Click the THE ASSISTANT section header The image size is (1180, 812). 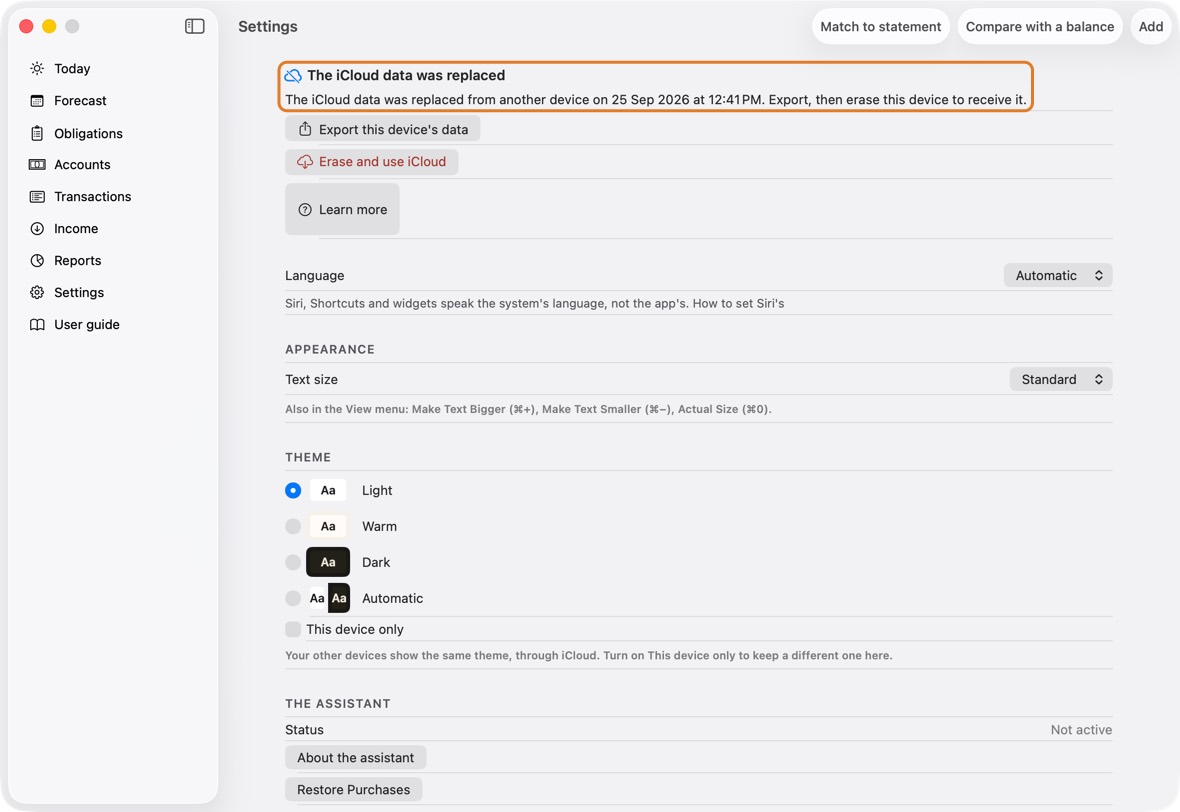(x=338, y=704)
